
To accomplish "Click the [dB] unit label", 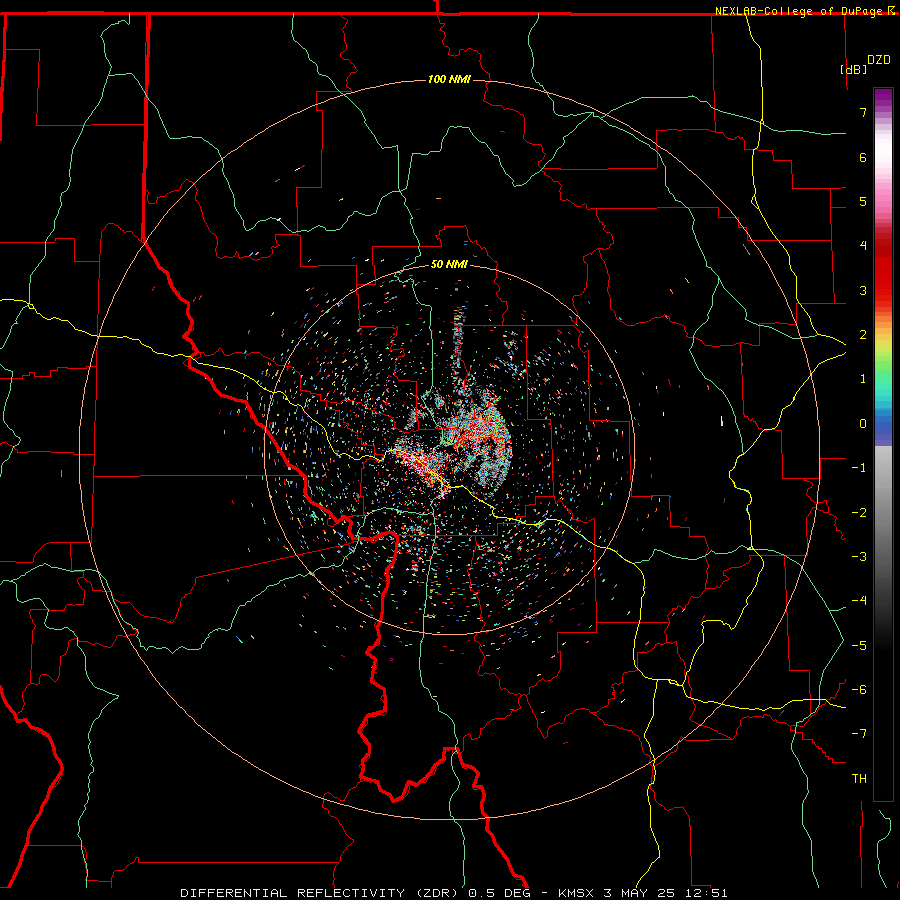I will pyautogui.click(x=853, y=69).
